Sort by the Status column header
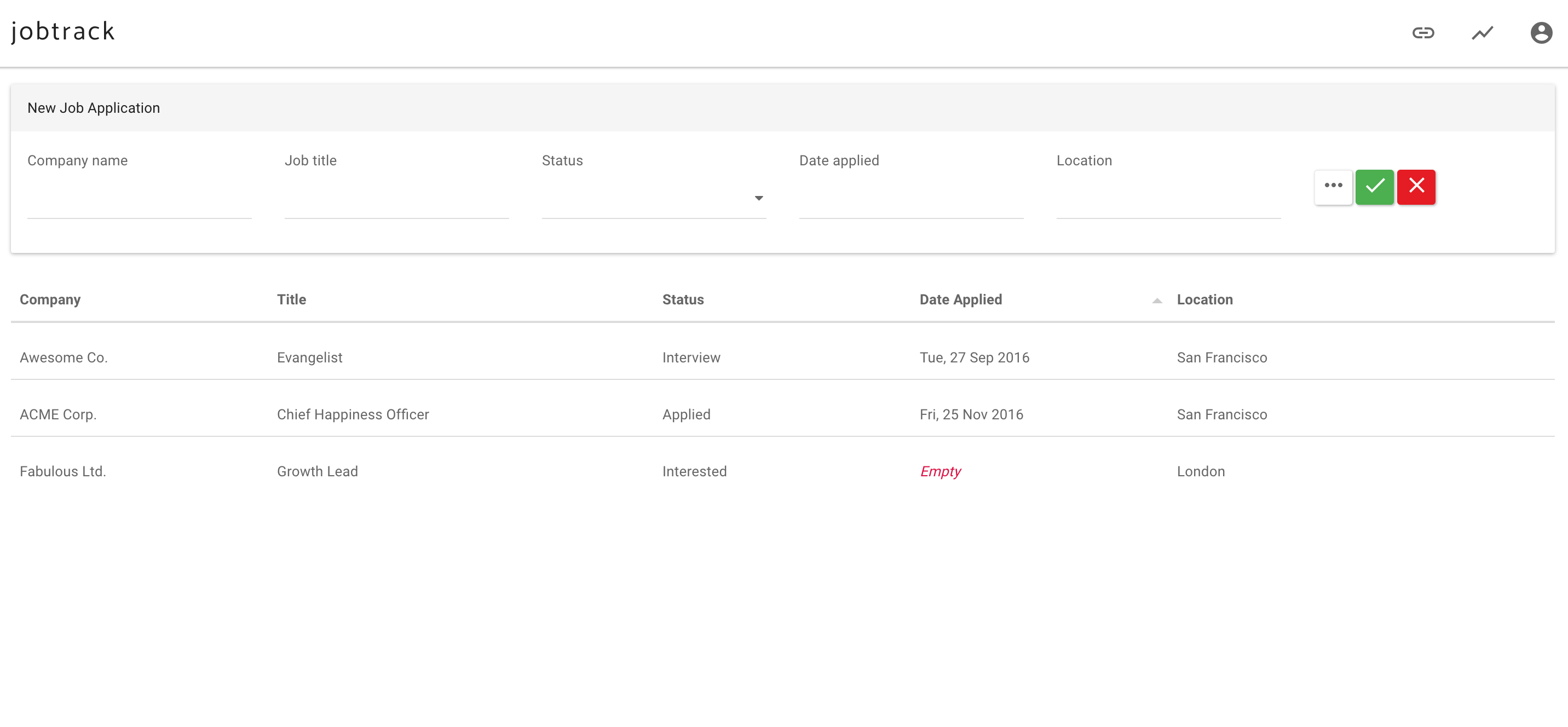The image size is (1568, 727). 682,299
